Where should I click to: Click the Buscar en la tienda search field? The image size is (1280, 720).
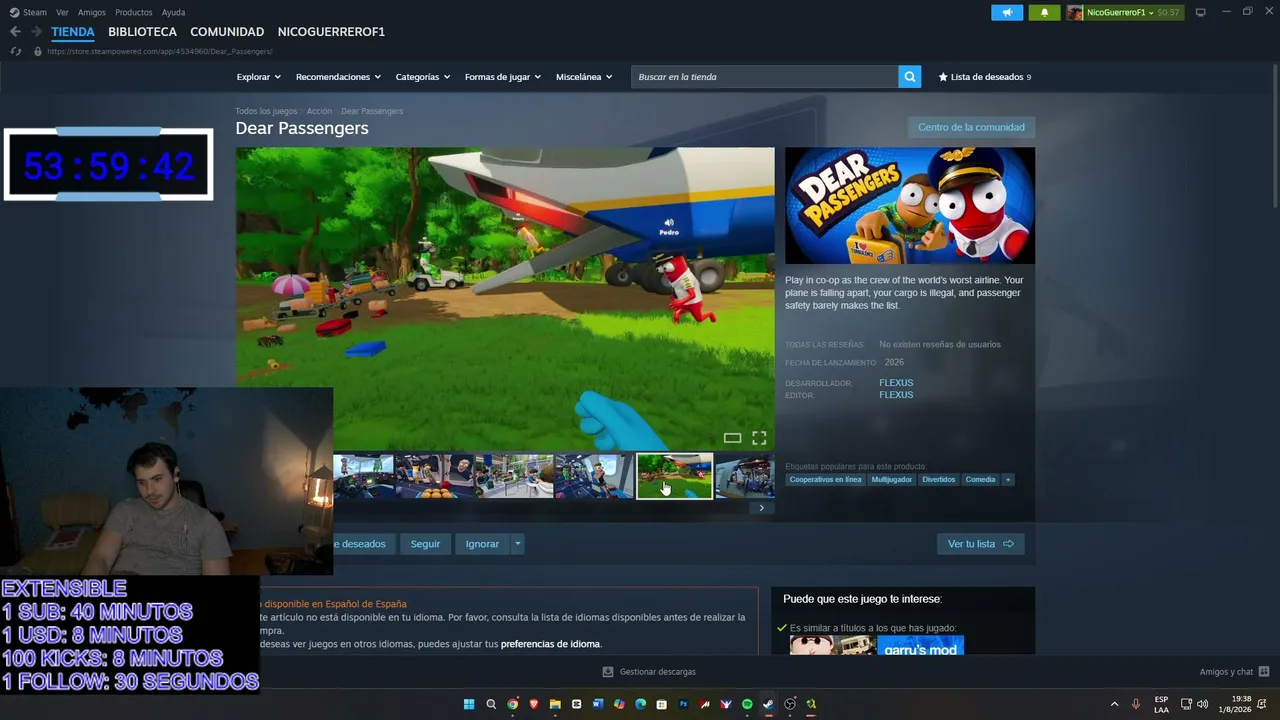click(x=764, y=77)
